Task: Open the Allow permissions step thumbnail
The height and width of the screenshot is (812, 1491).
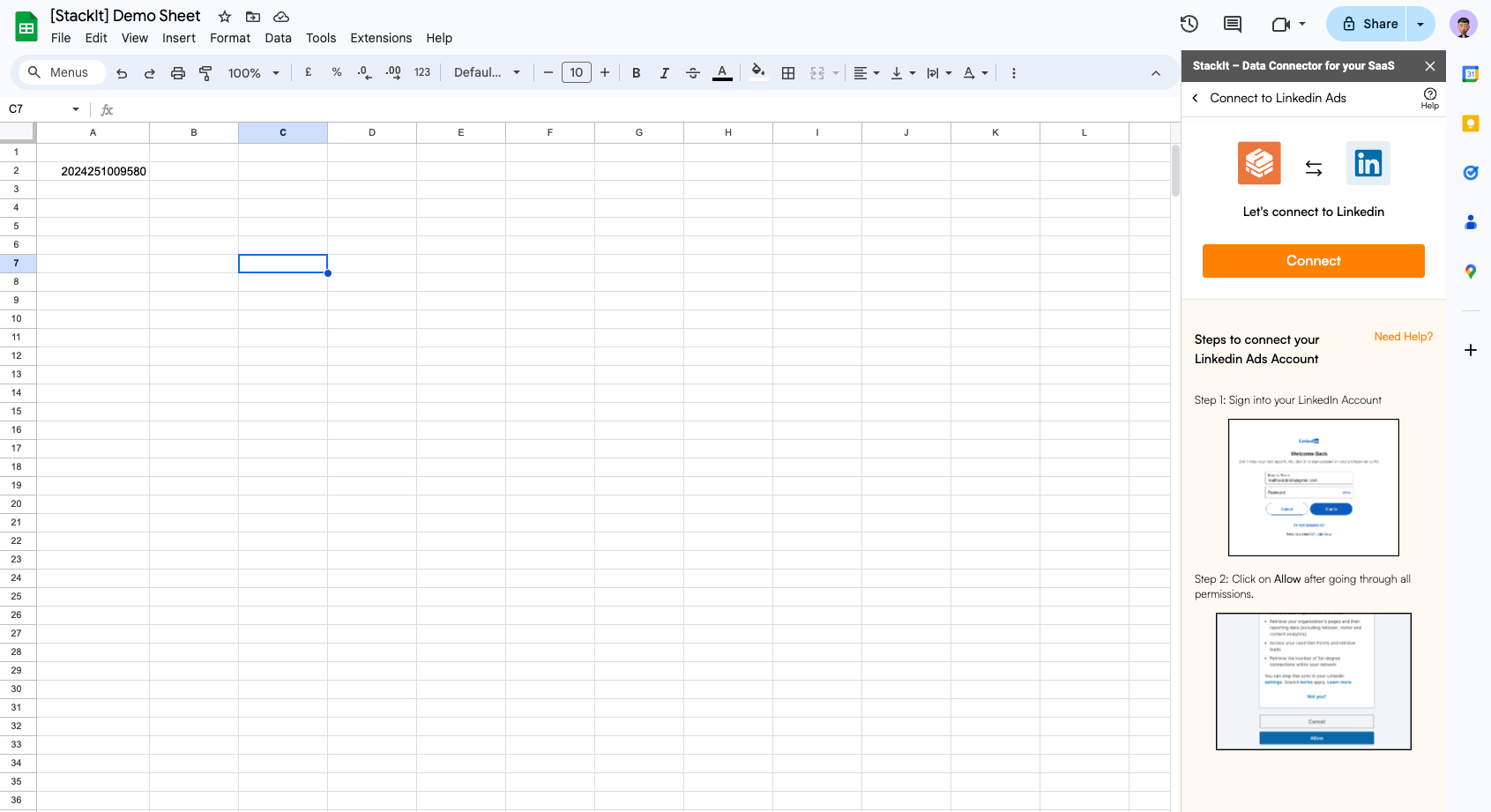Action: pyautogui.click(x=1314, y=682)
